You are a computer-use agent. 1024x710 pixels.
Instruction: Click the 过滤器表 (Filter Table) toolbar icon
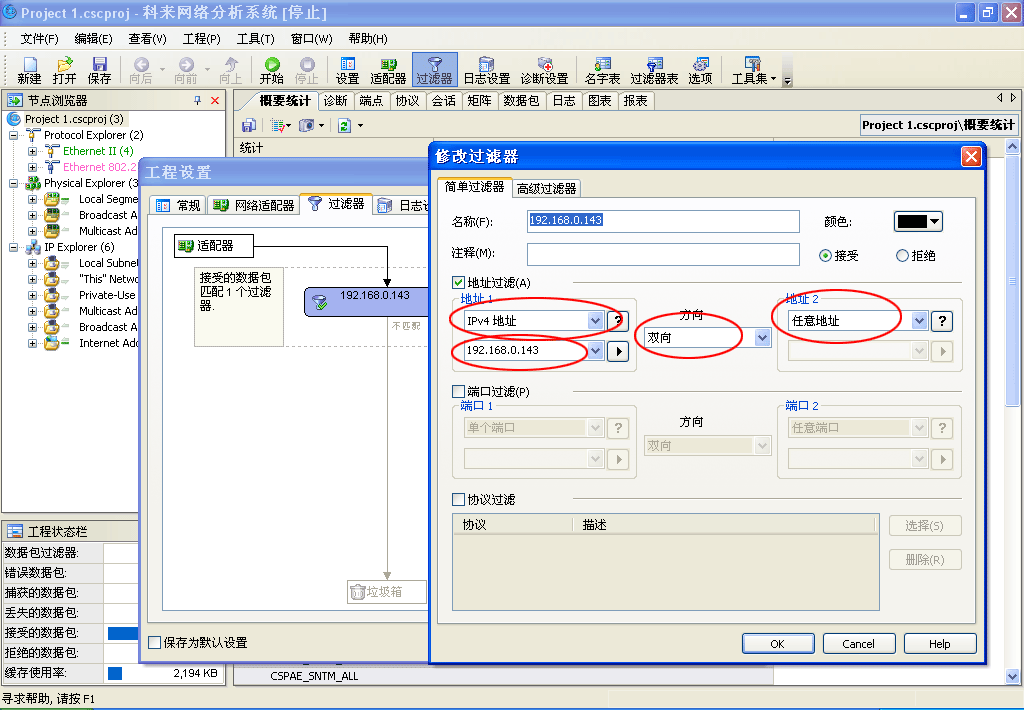coord(654,70)
